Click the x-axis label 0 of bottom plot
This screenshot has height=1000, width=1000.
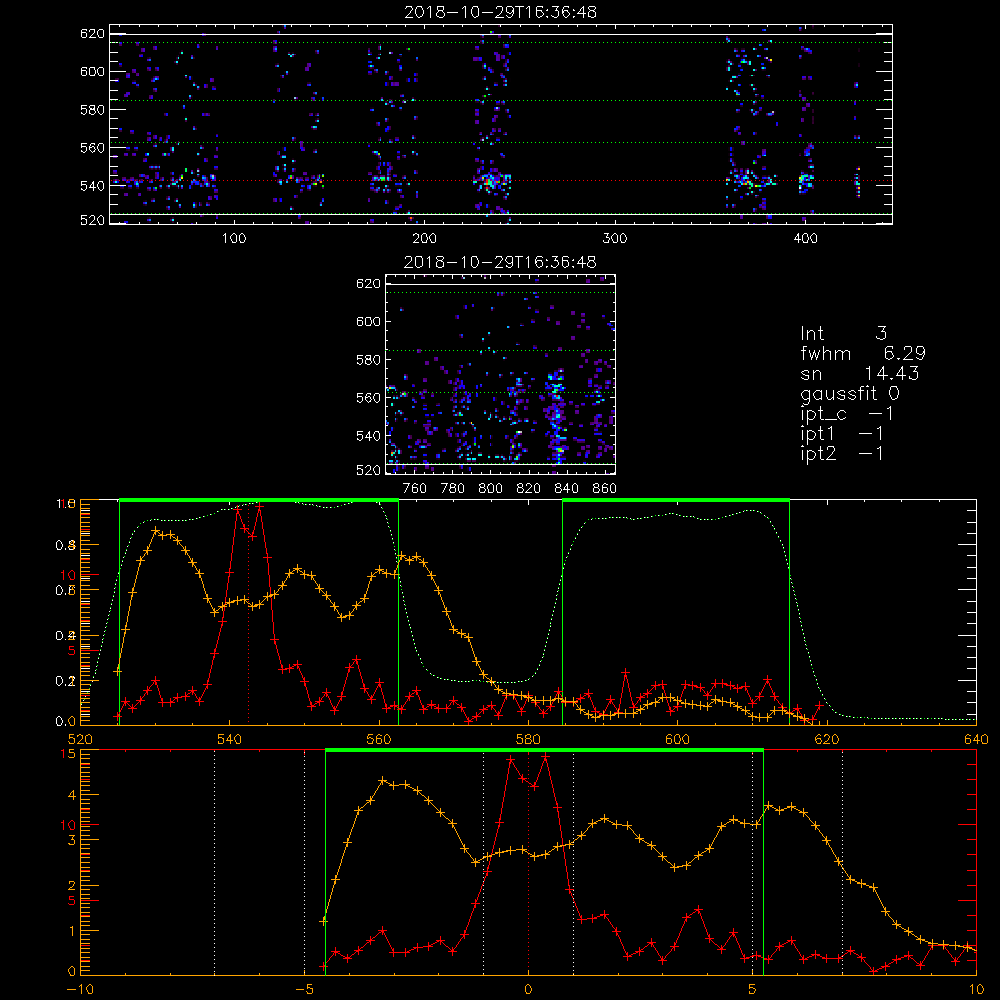point(528,990)
